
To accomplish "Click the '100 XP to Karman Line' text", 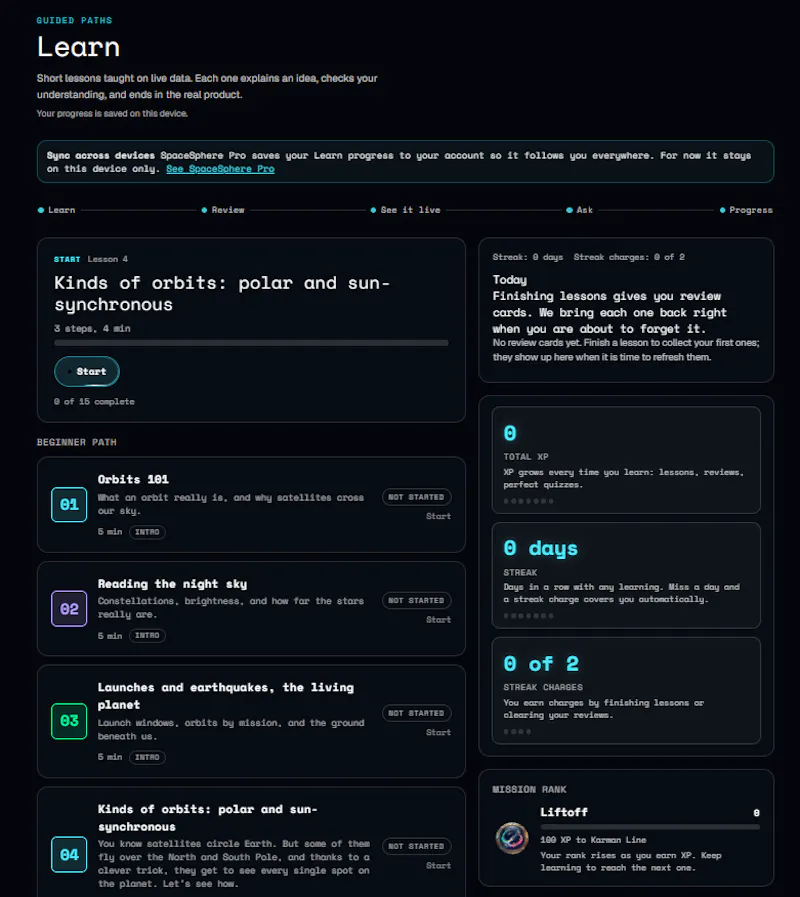I will 593,840.
